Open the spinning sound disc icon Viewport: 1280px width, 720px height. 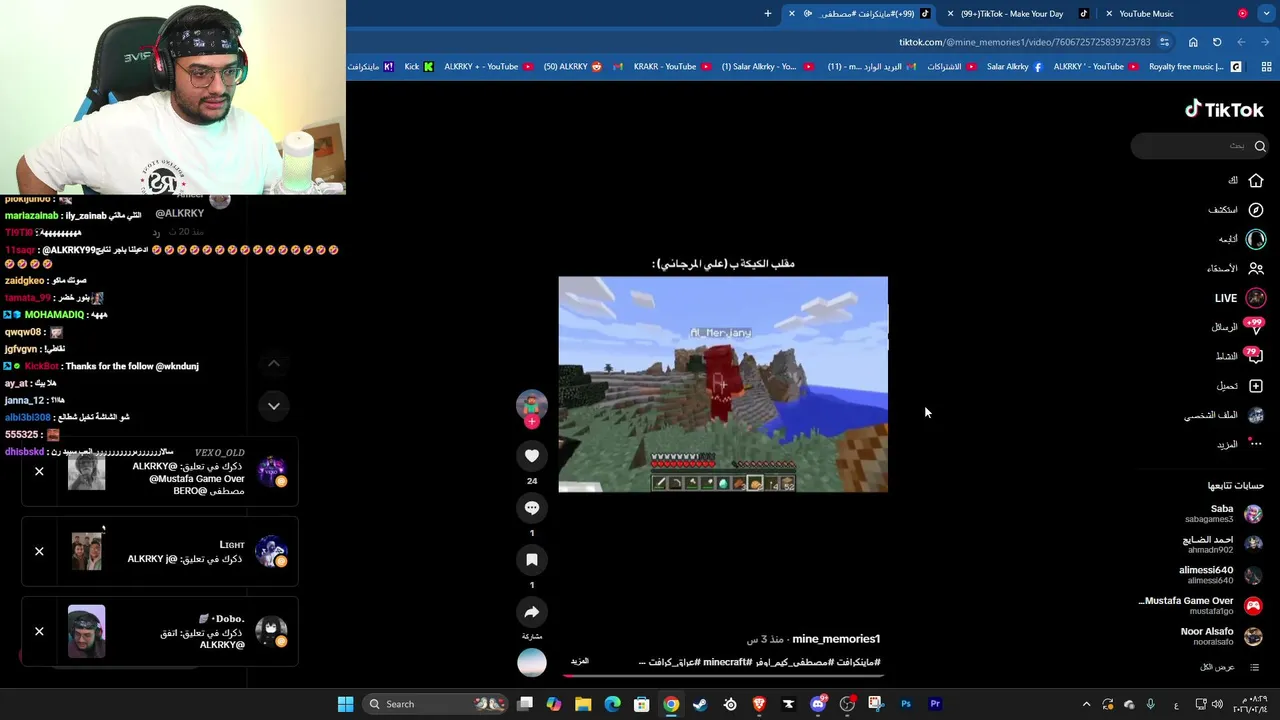532,662
